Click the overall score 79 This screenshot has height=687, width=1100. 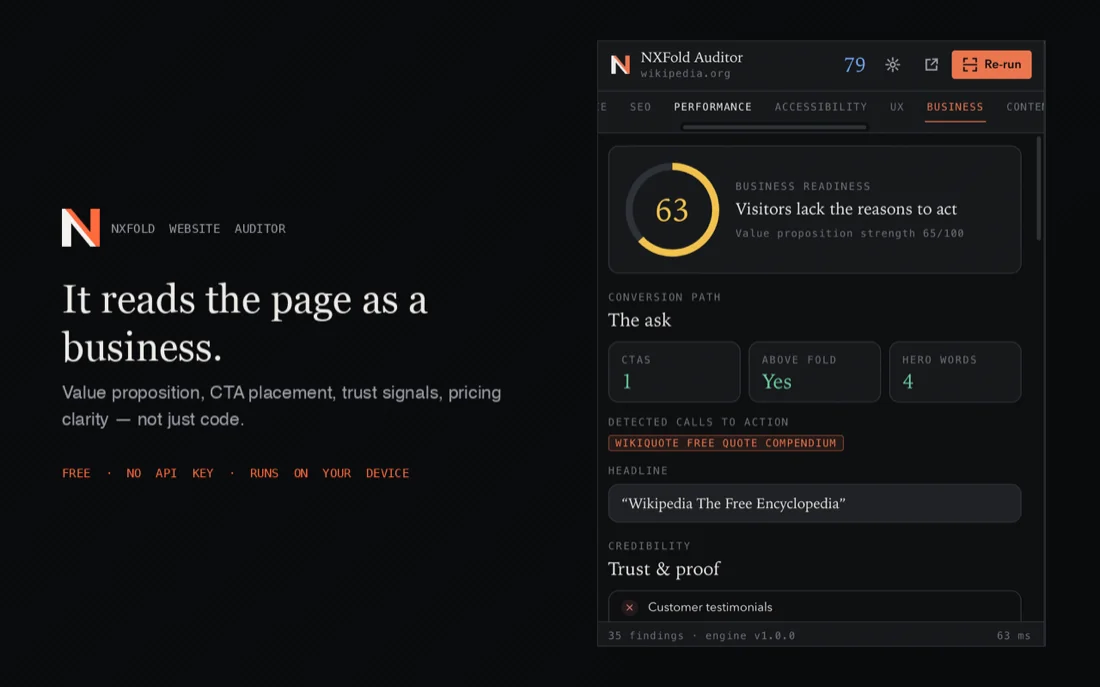pyautogui.click(x=854, y=65)
